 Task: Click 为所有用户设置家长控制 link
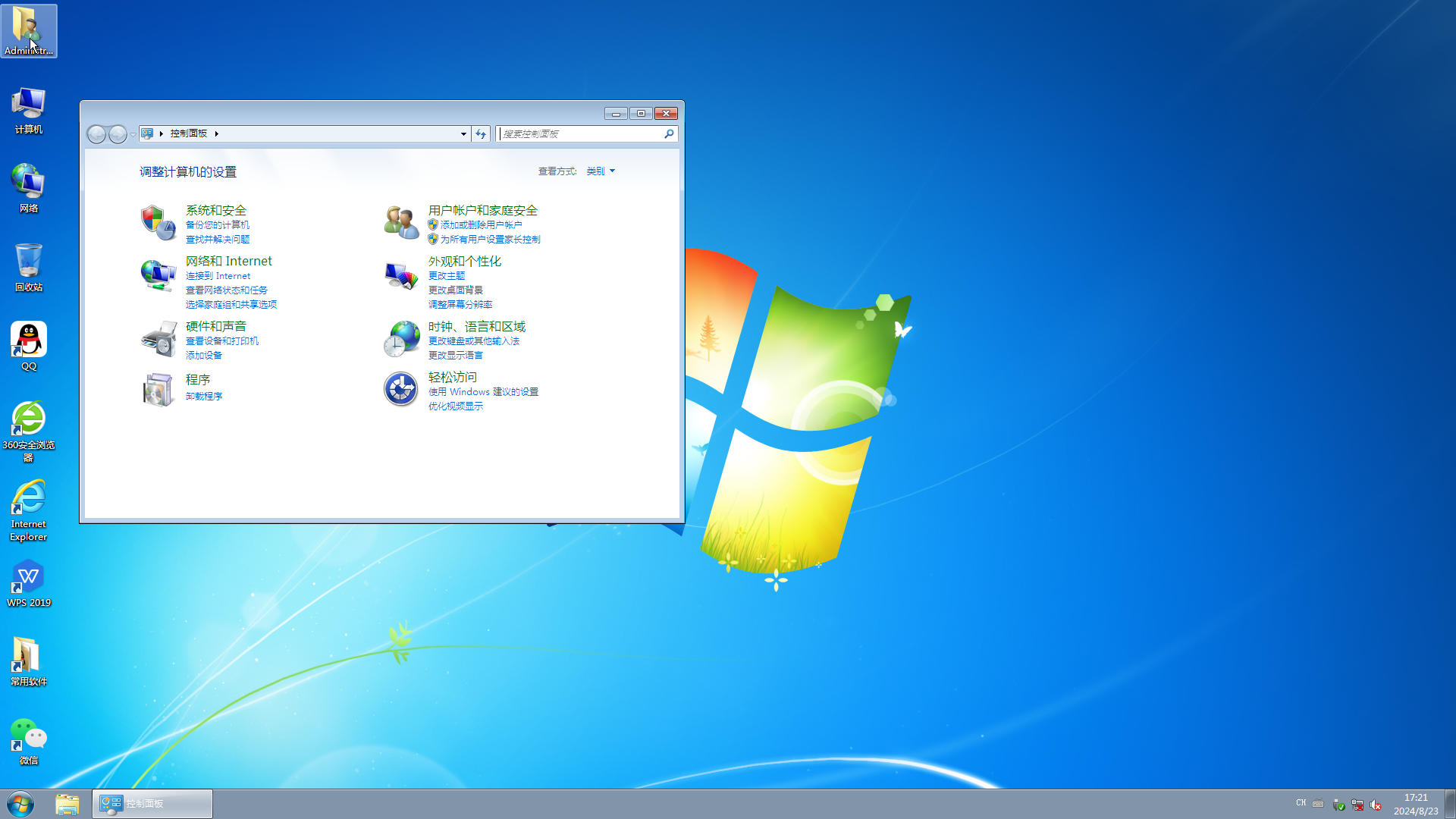click(x=491, y=240)
